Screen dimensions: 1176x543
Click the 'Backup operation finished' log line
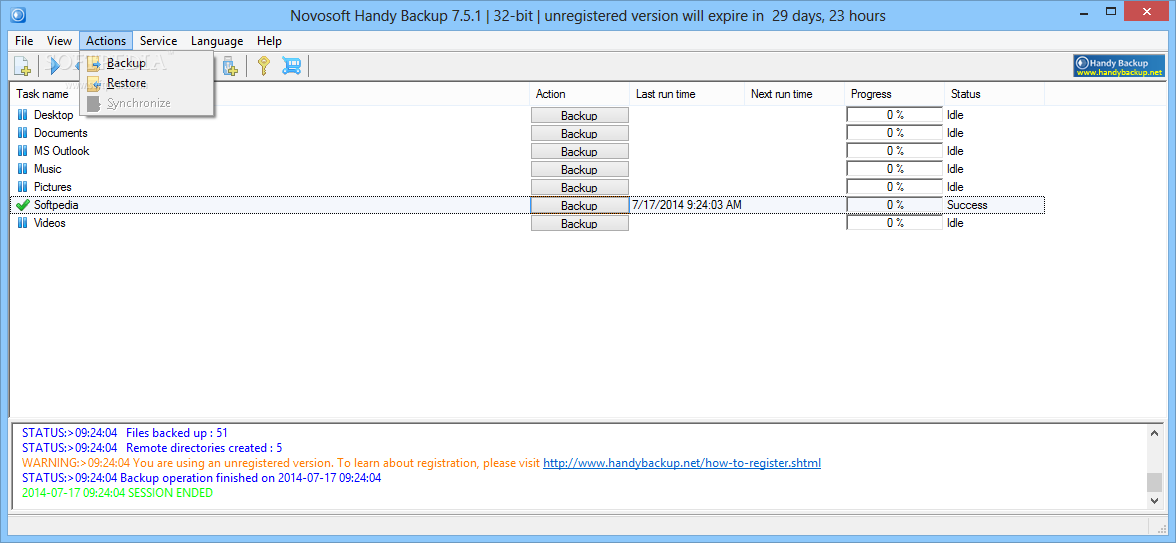[x=202, y=478]
